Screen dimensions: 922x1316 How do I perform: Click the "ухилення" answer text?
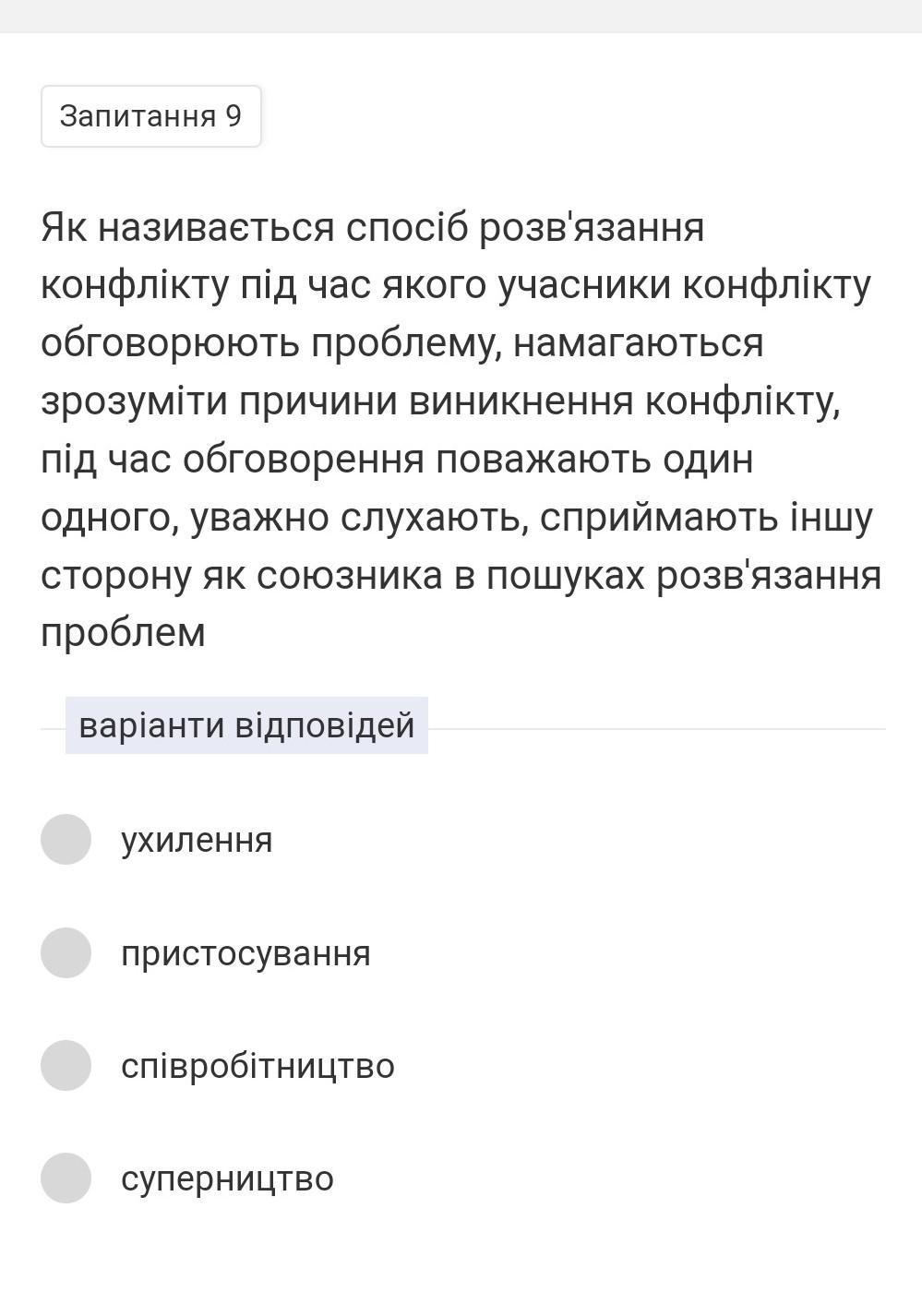[x=197, y=840]
